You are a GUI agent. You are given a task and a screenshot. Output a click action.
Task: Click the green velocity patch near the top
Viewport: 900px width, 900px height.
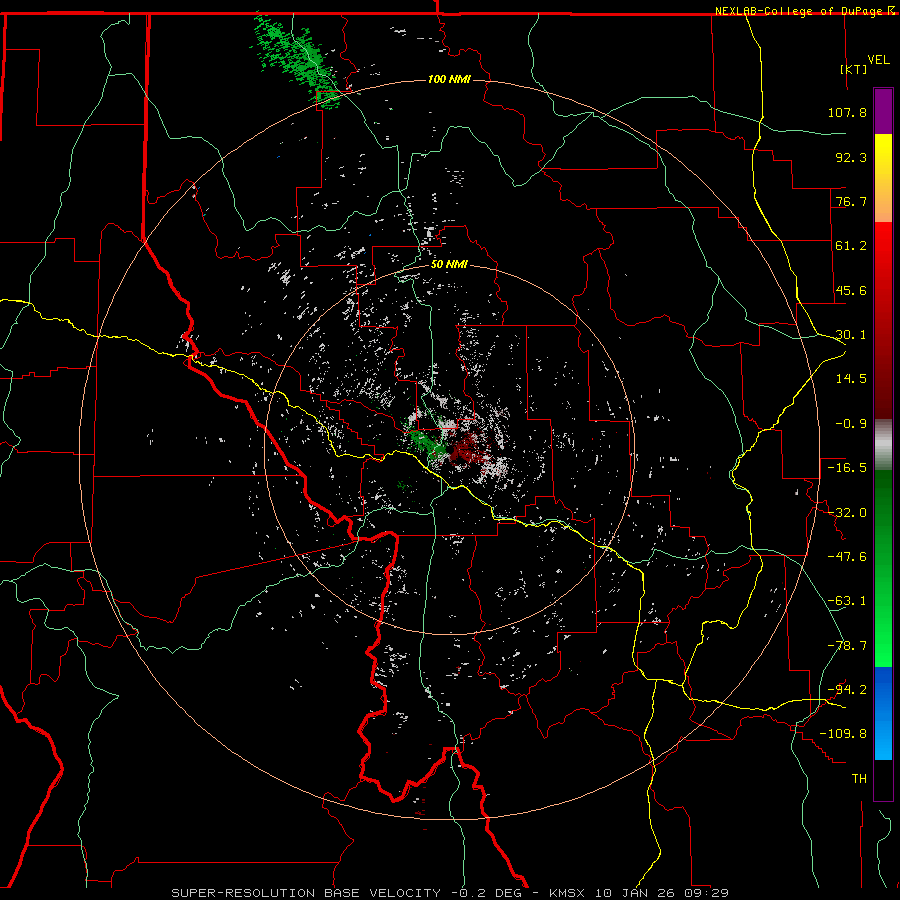[296, 60]
